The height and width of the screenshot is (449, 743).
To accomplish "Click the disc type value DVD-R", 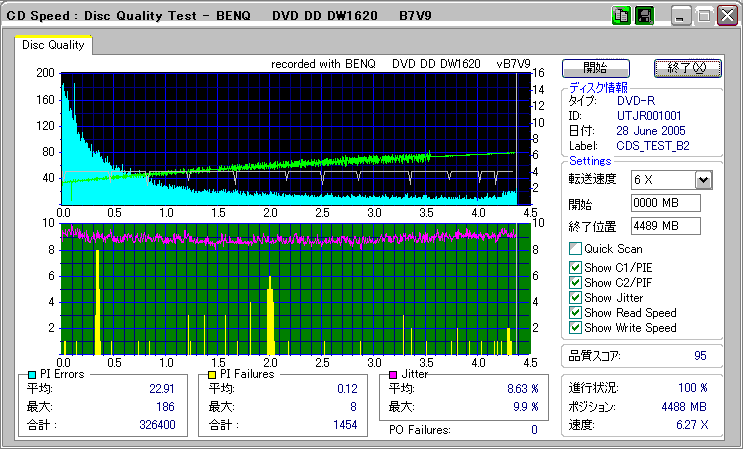I will (x=636, y=101).
